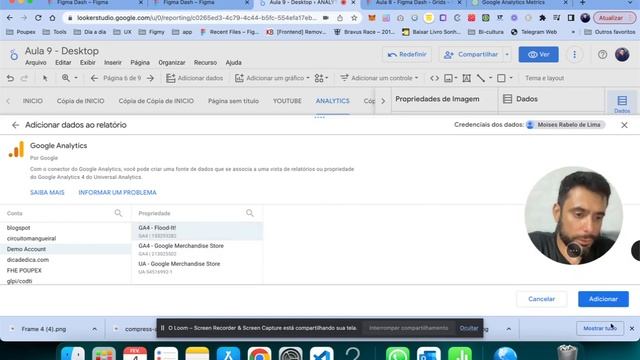640x360 pixels.
Task: Bookmark this page with star icon
Action: pyautogui.click(x=354, y=18)
